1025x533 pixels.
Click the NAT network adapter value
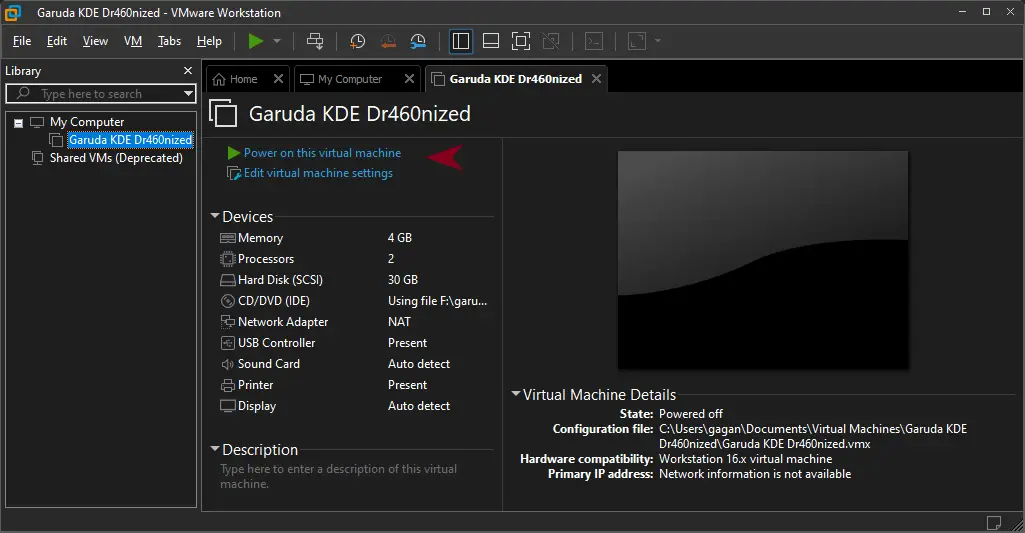[399, 322]
